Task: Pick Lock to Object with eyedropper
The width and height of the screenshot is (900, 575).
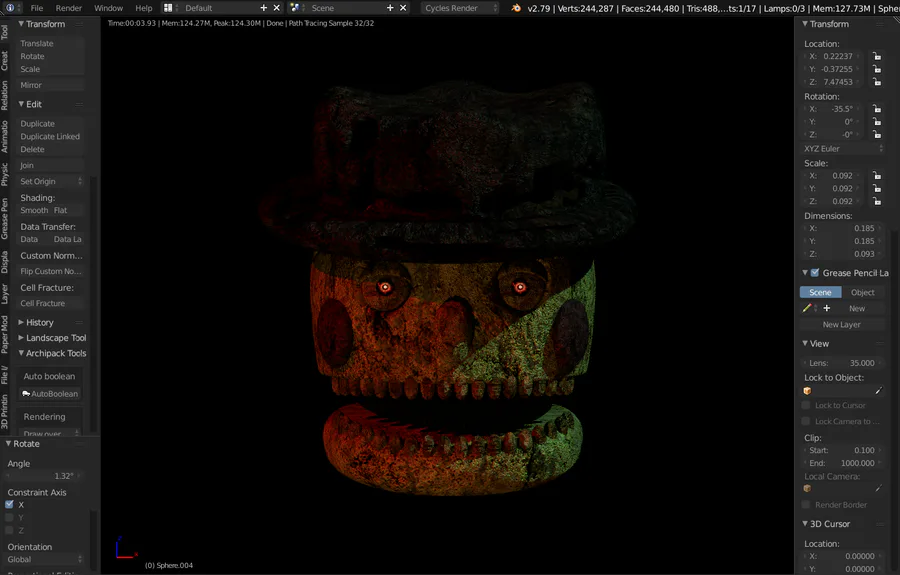Action: (879, 391)
